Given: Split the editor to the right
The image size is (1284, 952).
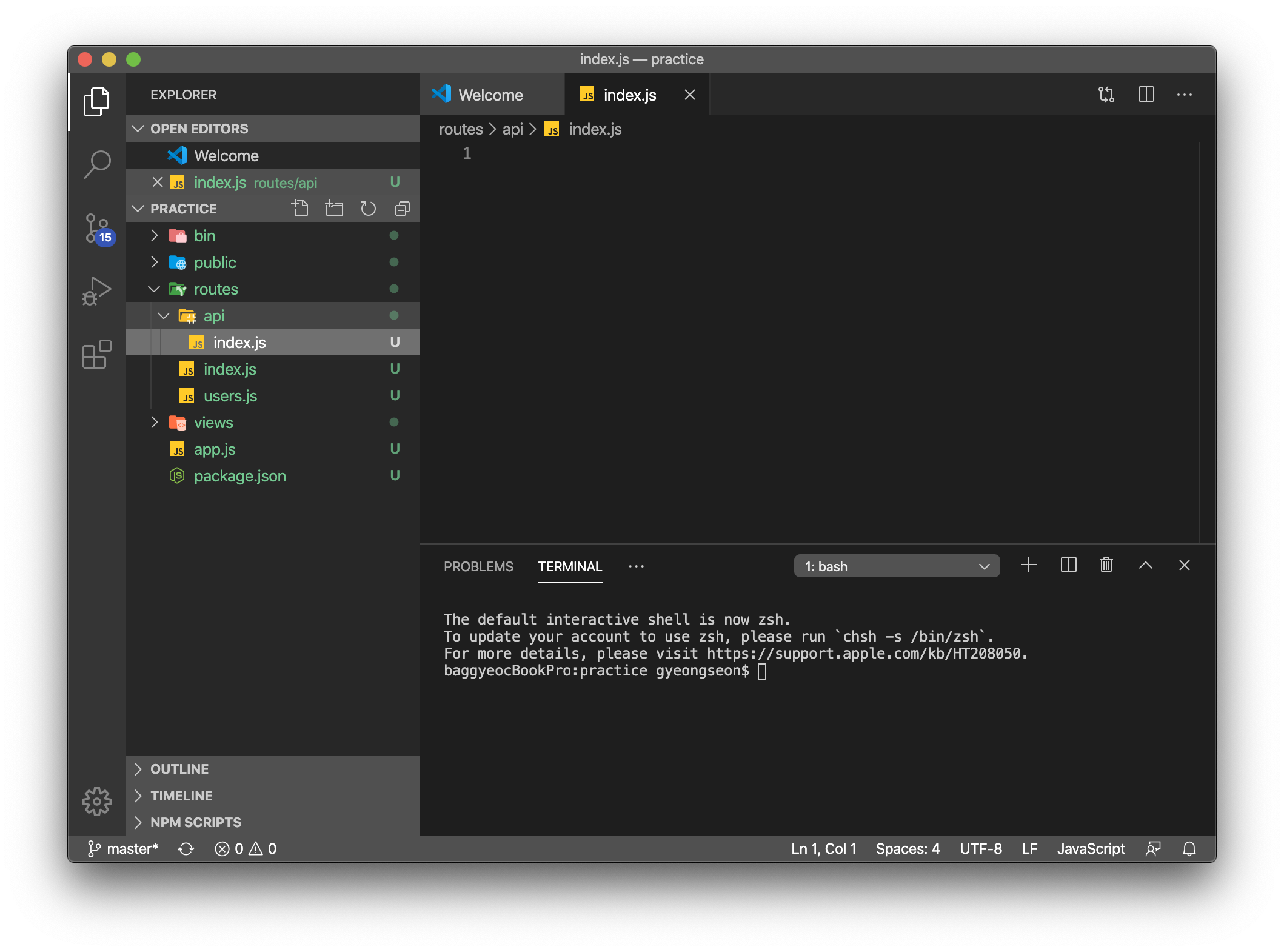Looking at the screenshot, I should (1146, 95).
